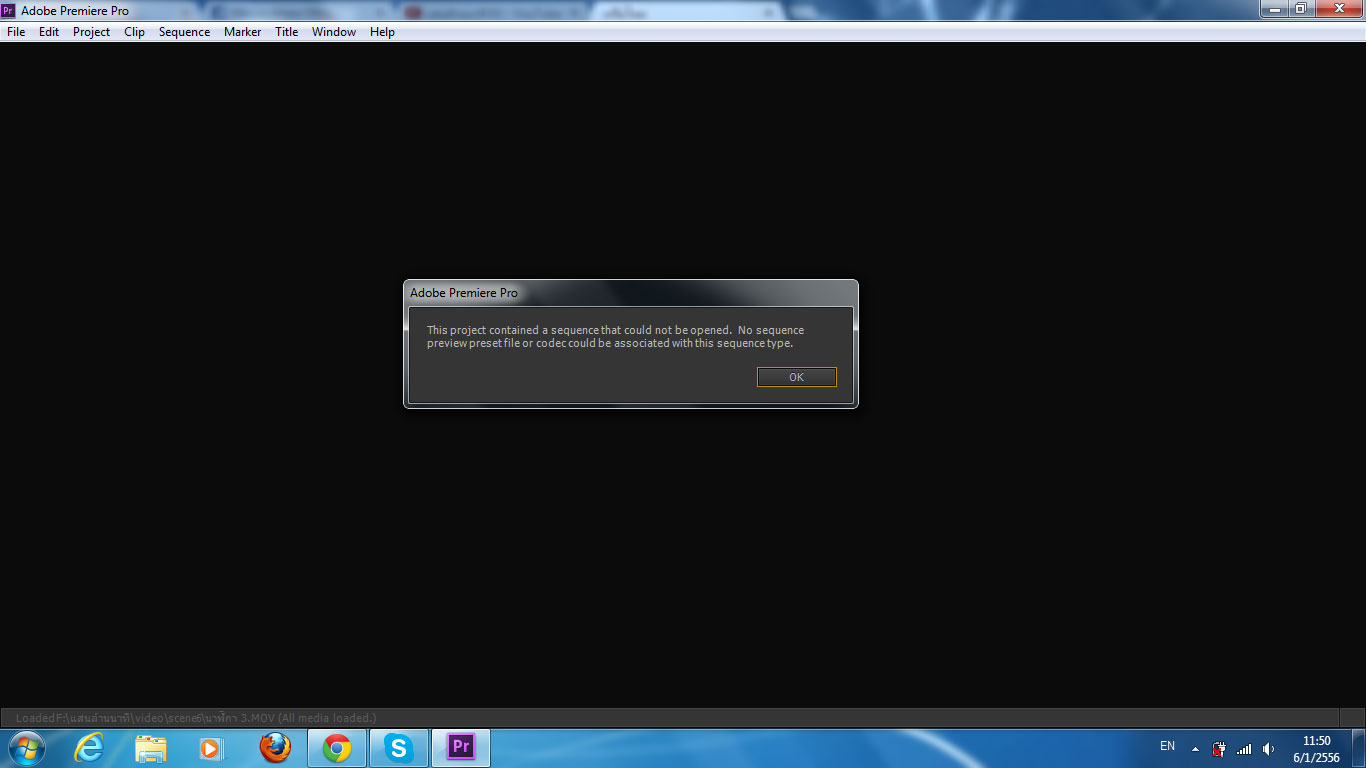Open the Marker menu

pos(242,32)
